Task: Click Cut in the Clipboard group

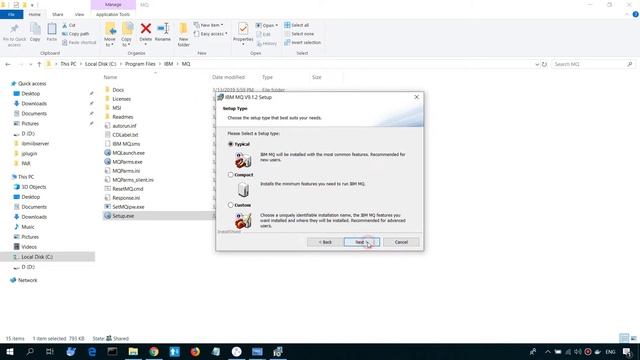Action: pyautogui.click(x=69, y=25)
